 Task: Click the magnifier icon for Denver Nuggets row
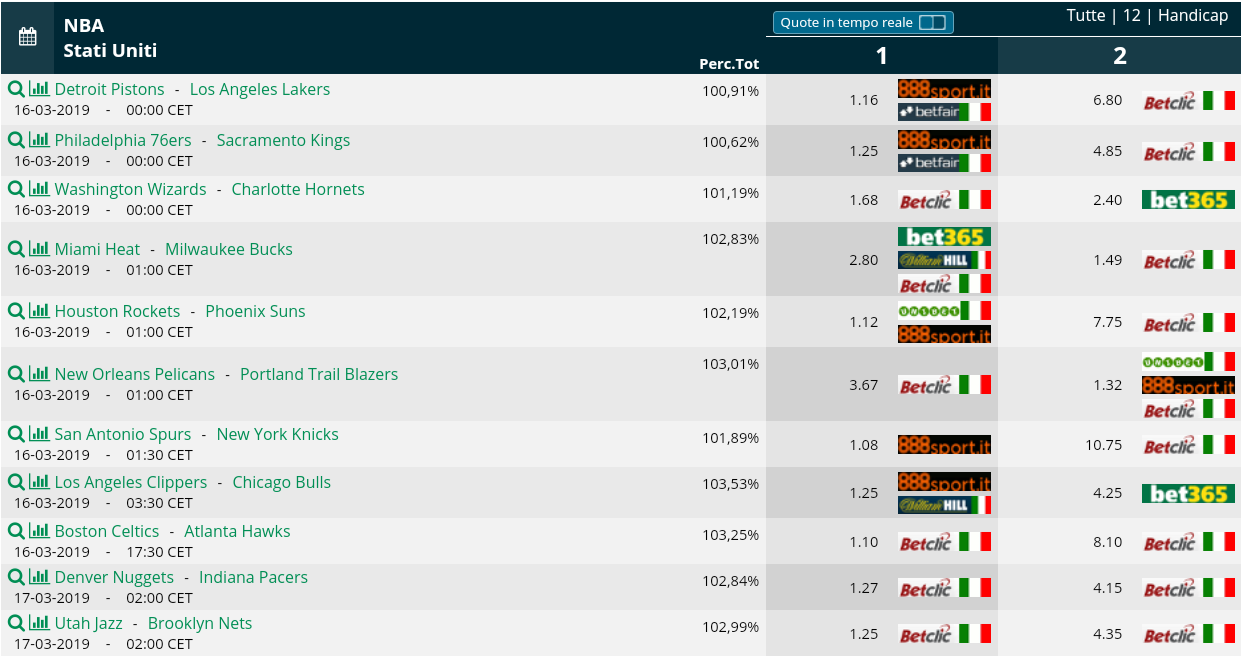(16, 577)
